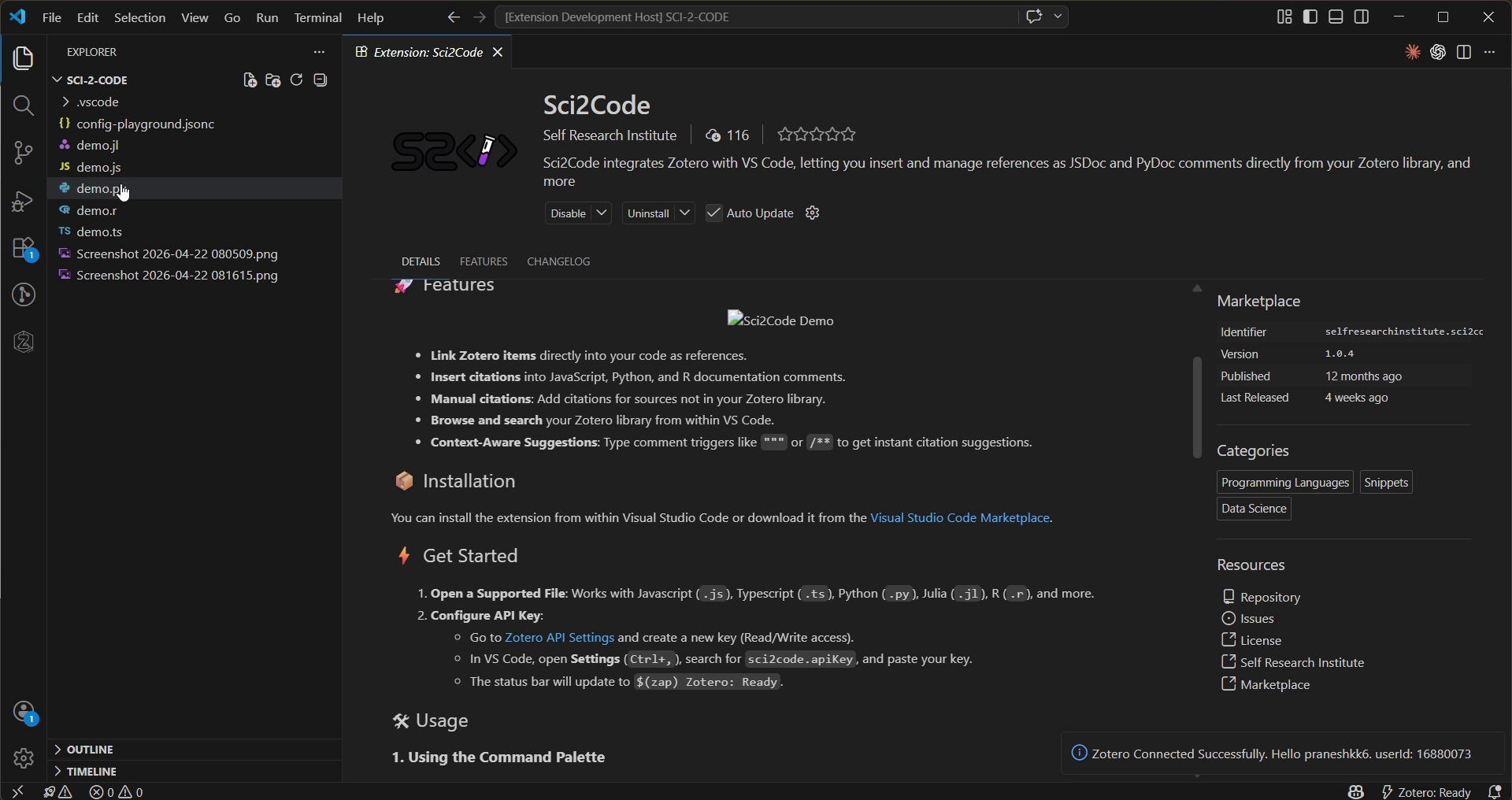Open the Explorer view in activity bar
This screenshot has height=800, width=1512.
pos(24,58)
